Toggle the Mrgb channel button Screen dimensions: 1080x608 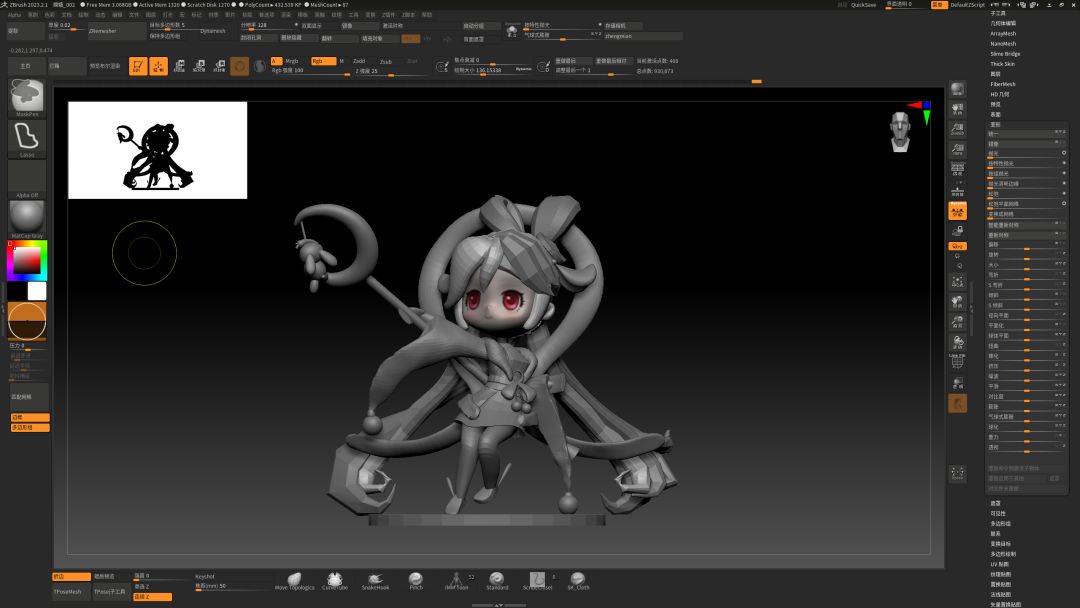click(292, 61)
